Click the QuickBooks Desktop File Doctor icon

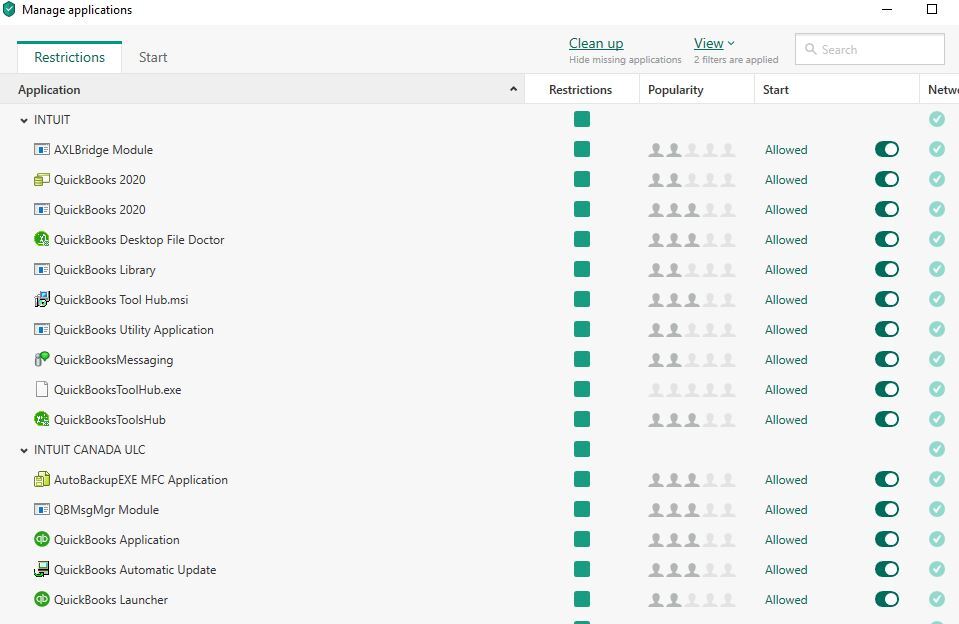(x=42, y=240)
